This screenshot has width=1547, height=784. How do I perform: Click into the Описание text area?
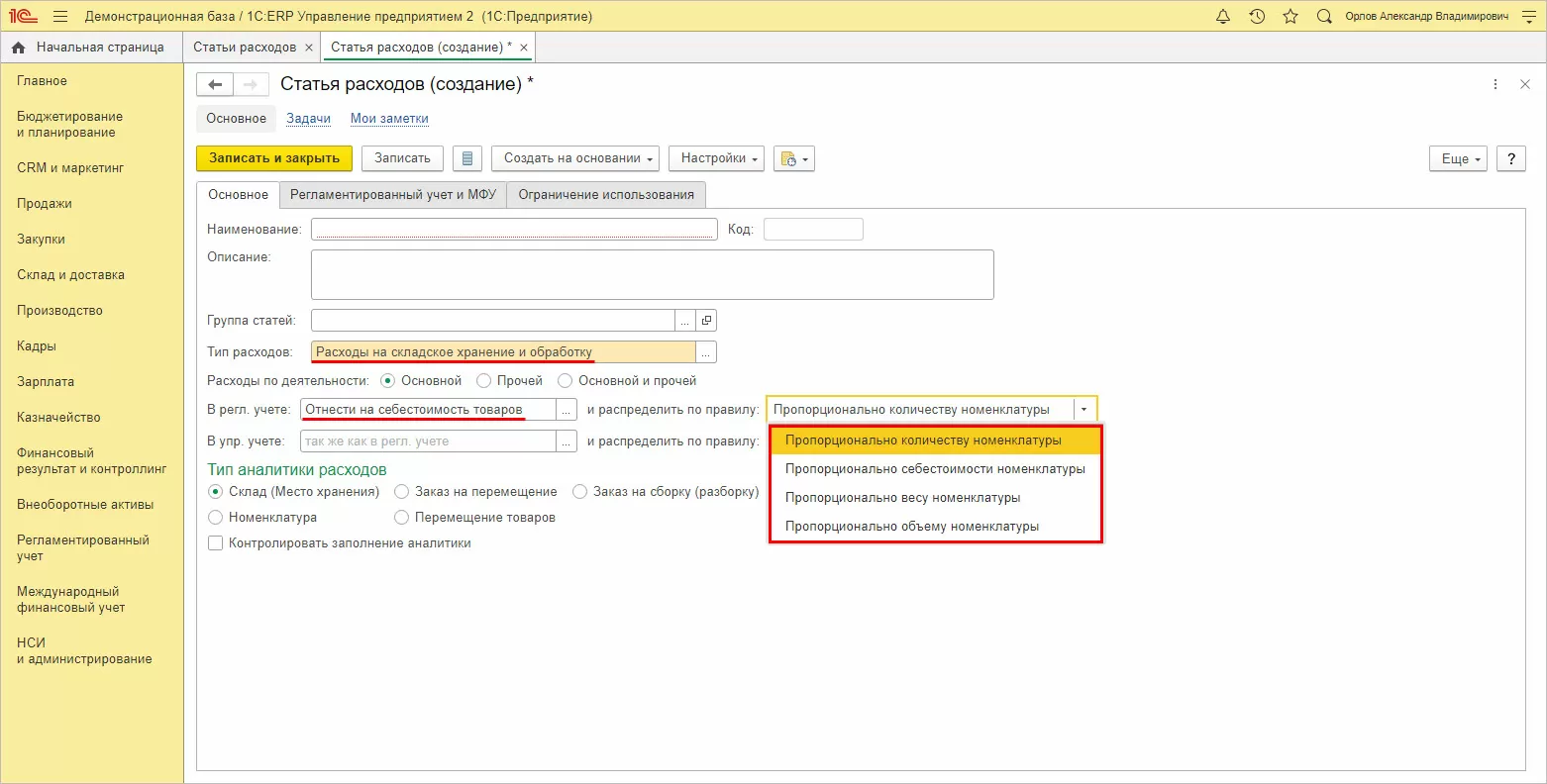[x=652, y=274]
